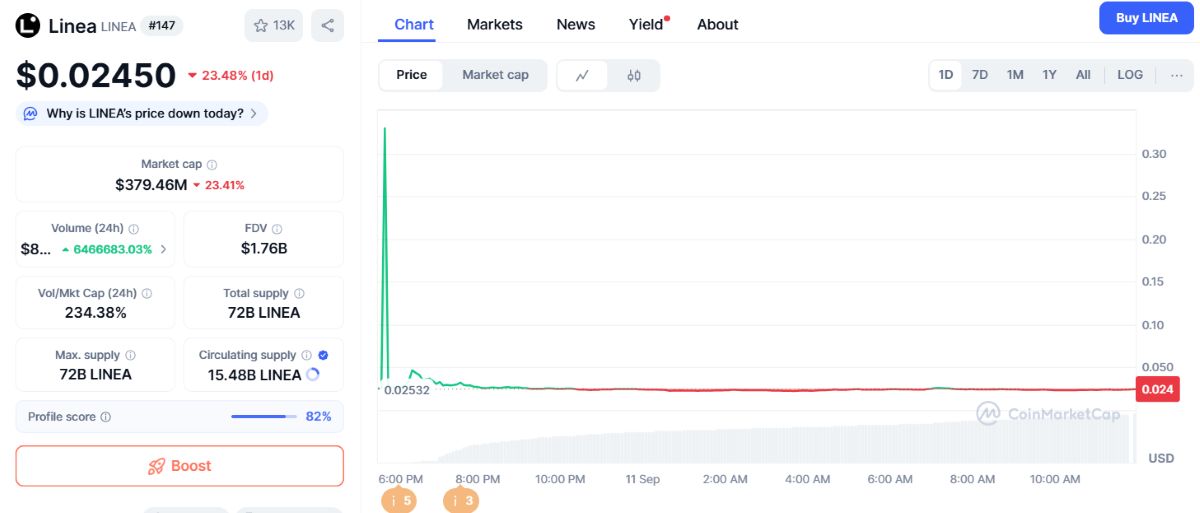Click the circulating supply progress ring
The height and width of the screenshot is (513, 1200).
[x=313, y=375]
